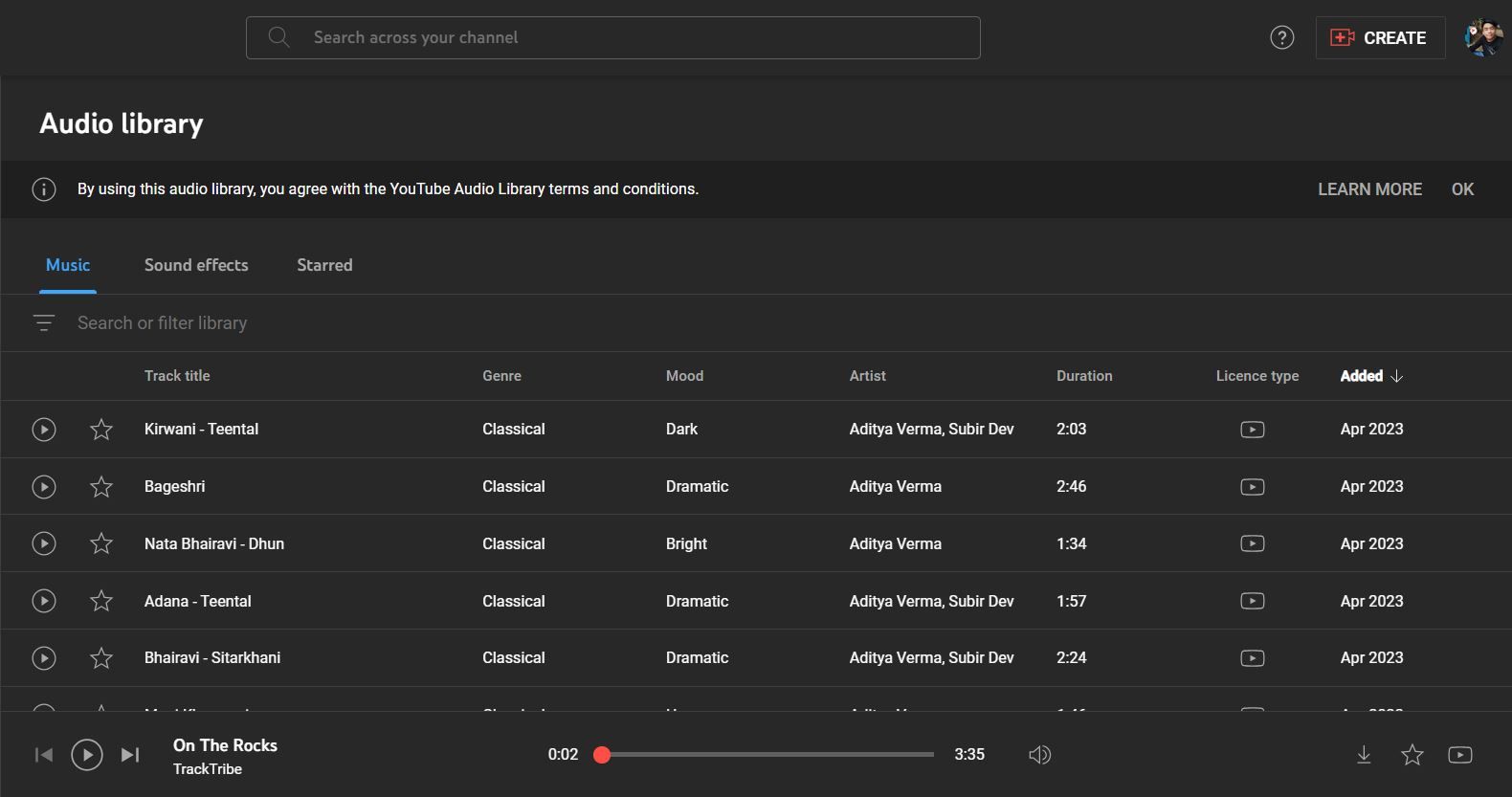
Task: Filter by Classical genre in Kirwani row
Action: [x=514, y=430]
